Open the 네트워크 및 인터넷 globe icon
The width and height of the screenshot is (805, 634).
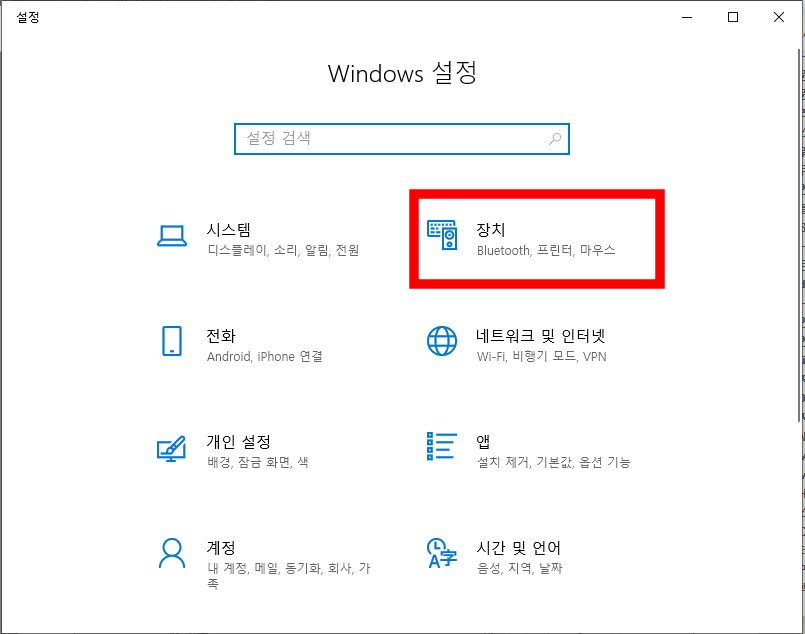point(442,341)
